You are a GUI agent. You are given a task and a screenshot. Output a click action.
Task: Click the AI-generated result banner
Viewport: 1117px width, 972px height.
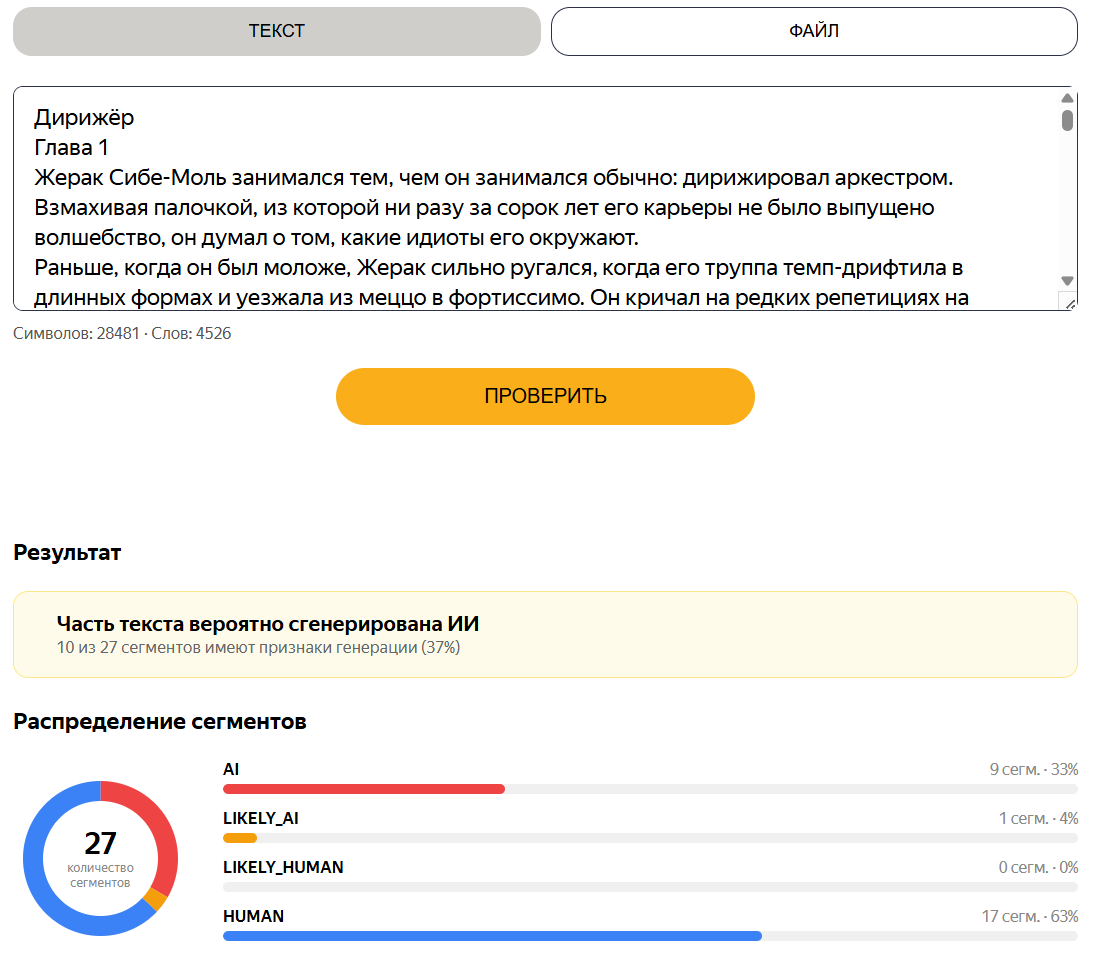click(x=545, y=634)
